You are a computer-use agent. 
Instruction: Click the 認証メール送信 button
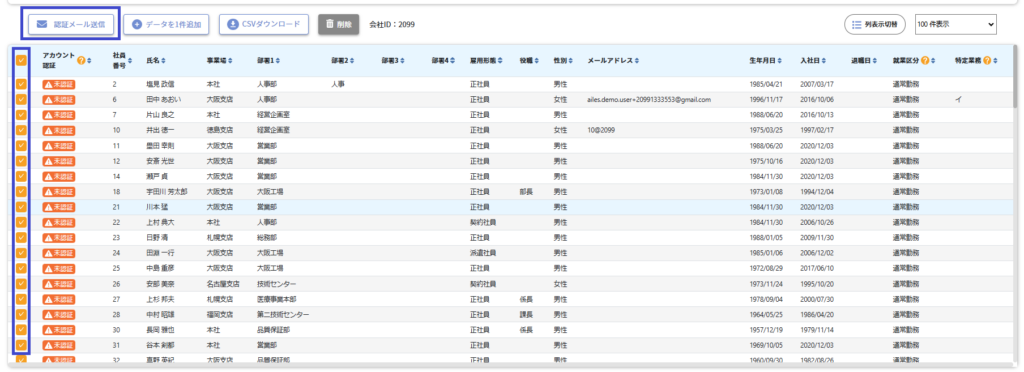tap(71, 24)
